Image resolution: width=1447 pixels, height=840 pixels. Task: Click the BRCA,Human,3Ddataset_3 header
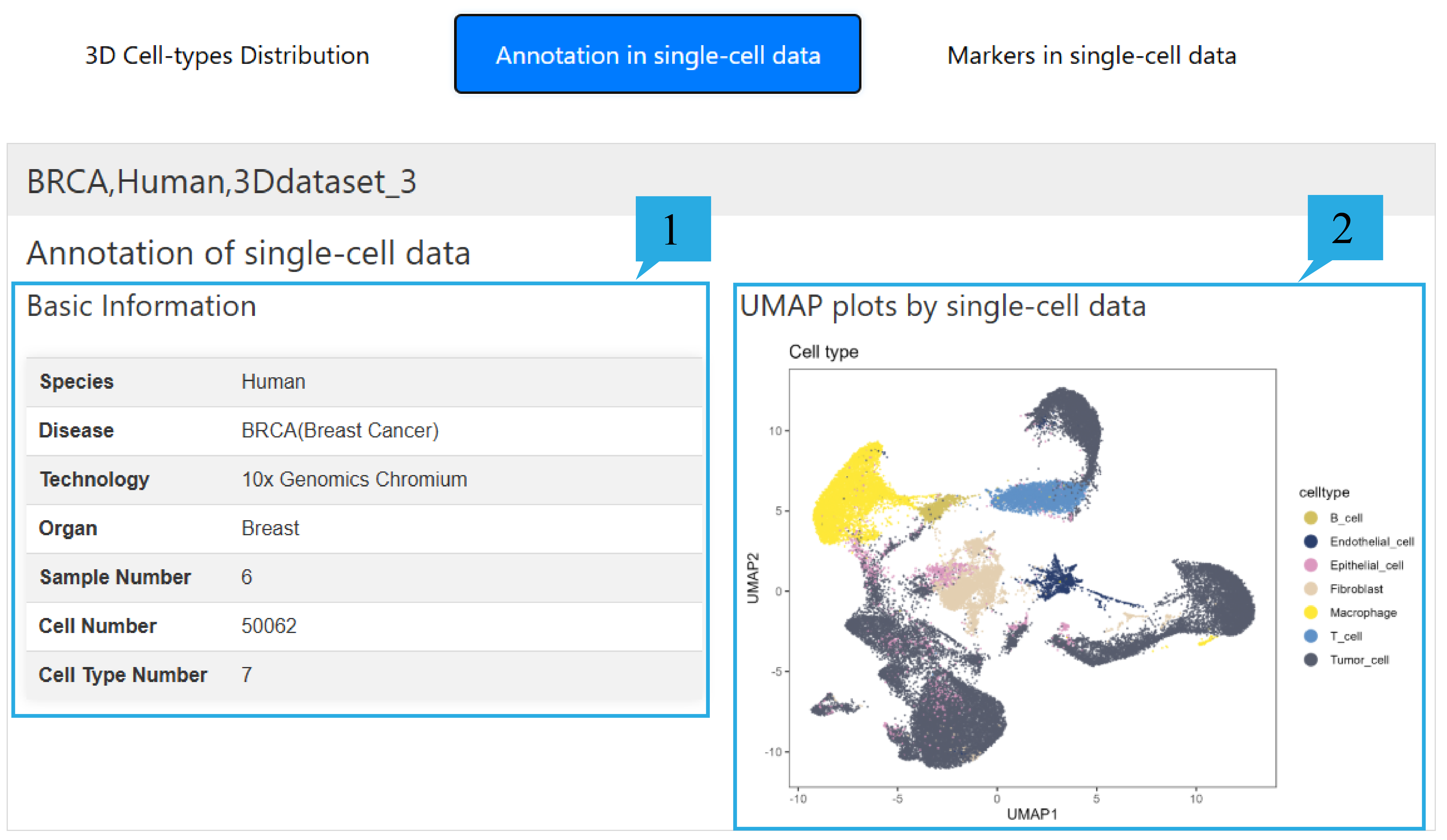click(x=222, y=181)
